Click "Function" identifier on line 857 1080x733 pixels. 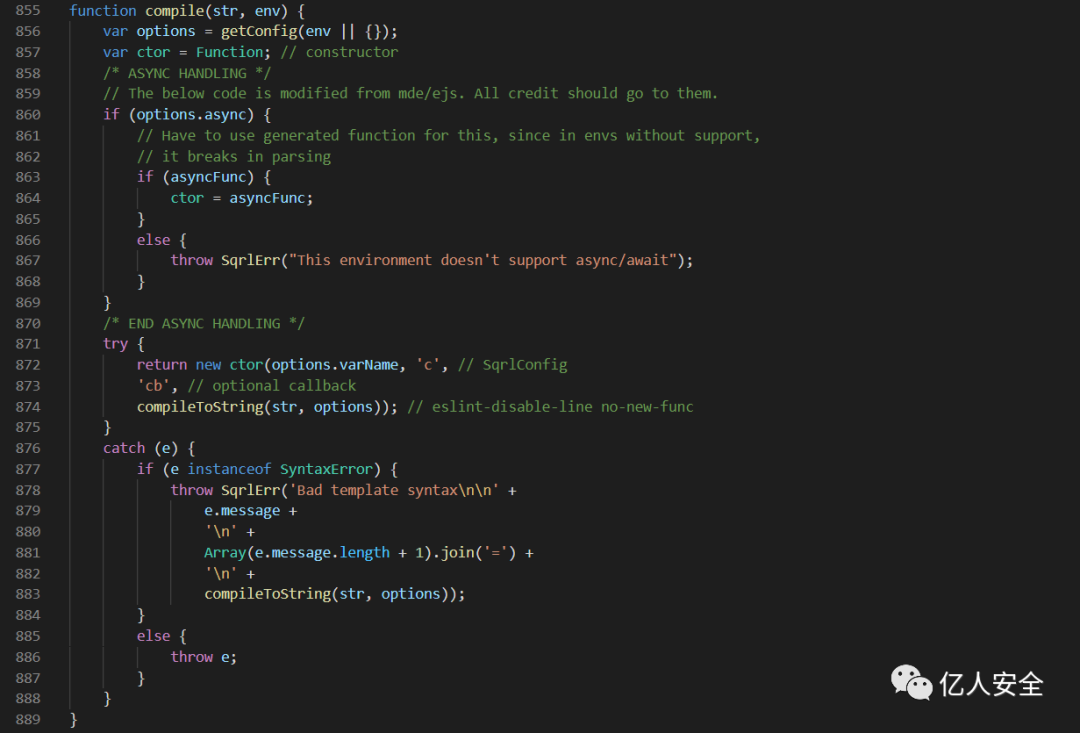pyautogui.click(x=229, y=52)
